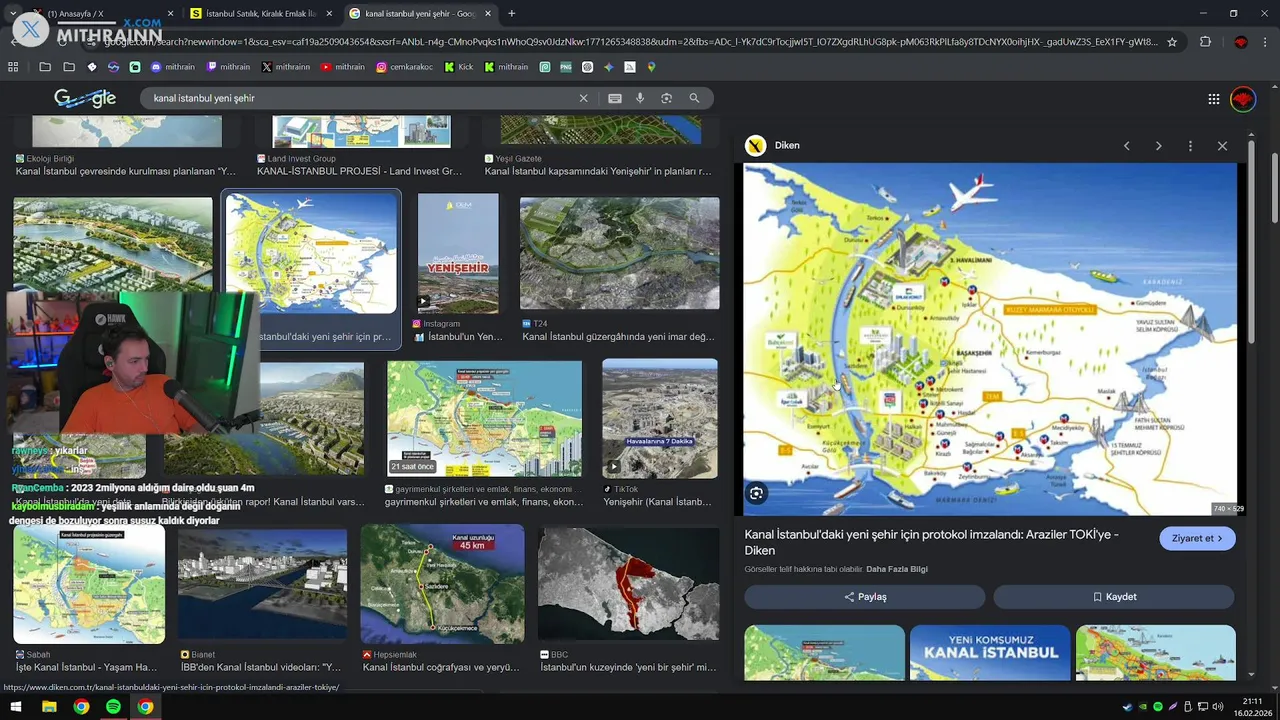Open Yeşil Gazete Kanal İstanbul result title
Image resolution: width=1280 pixels, height=720 pixels.
(598, 171)
